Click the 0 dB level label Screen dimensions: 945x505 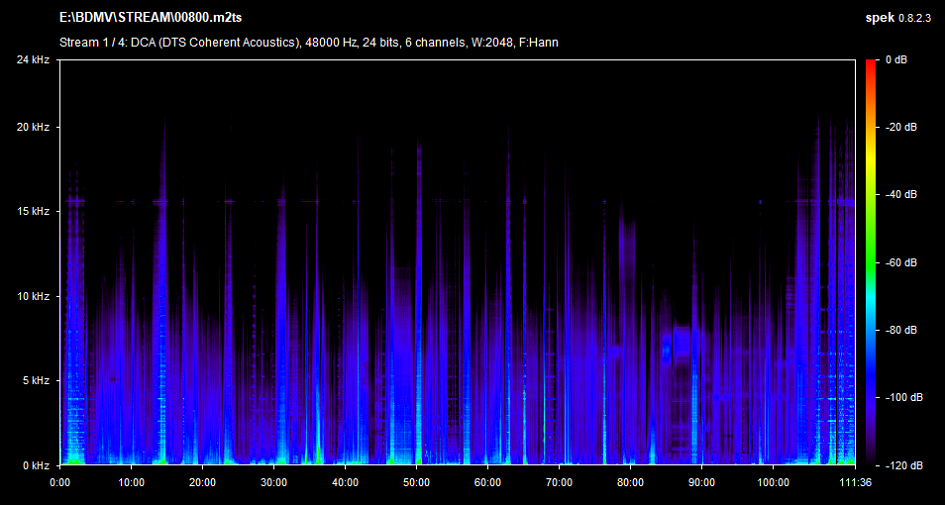click(x=896, y=60)
